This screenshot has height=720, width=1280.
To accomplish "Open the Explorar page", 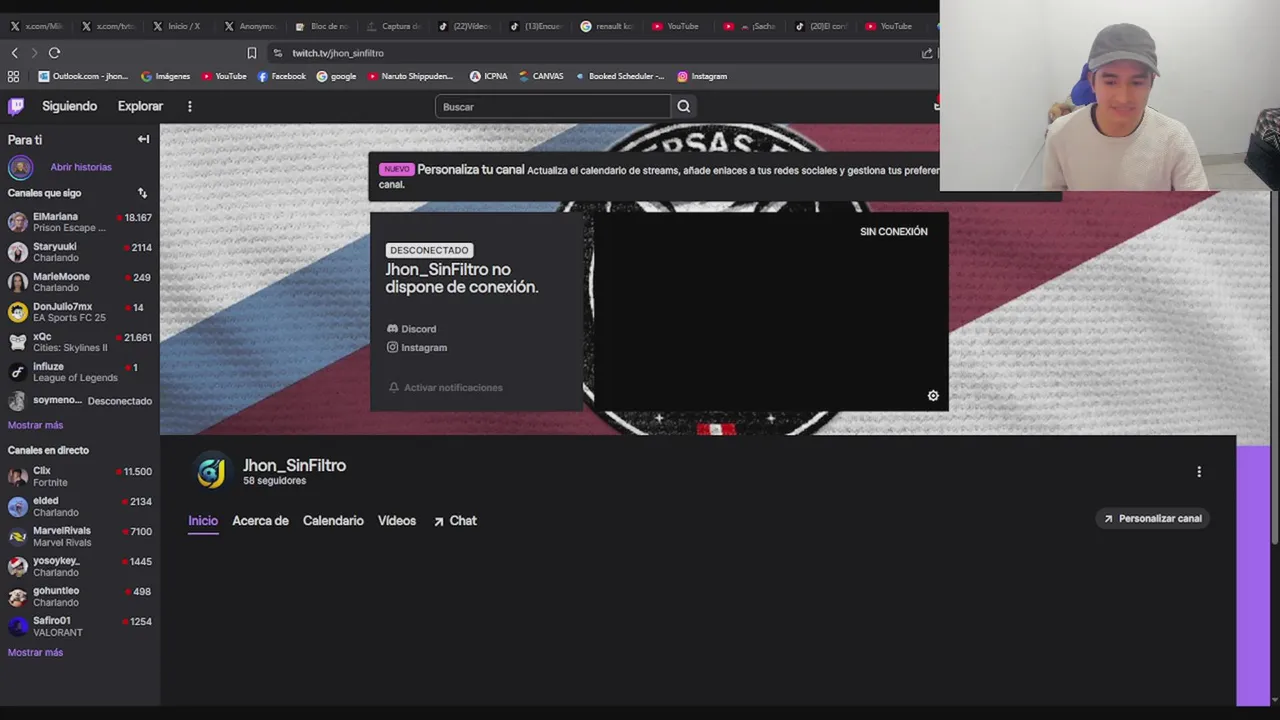I will tap(140, 106).
